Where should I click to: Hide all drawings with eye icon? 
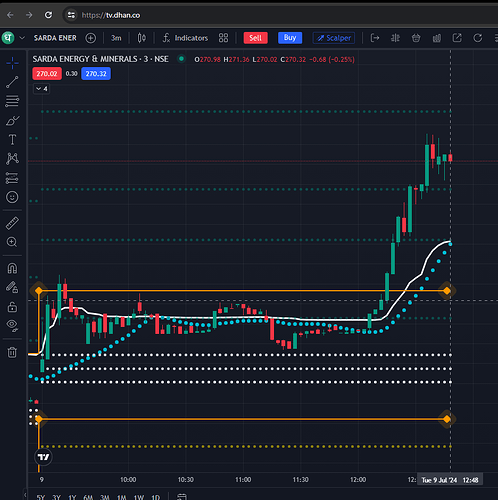point(12,325)
